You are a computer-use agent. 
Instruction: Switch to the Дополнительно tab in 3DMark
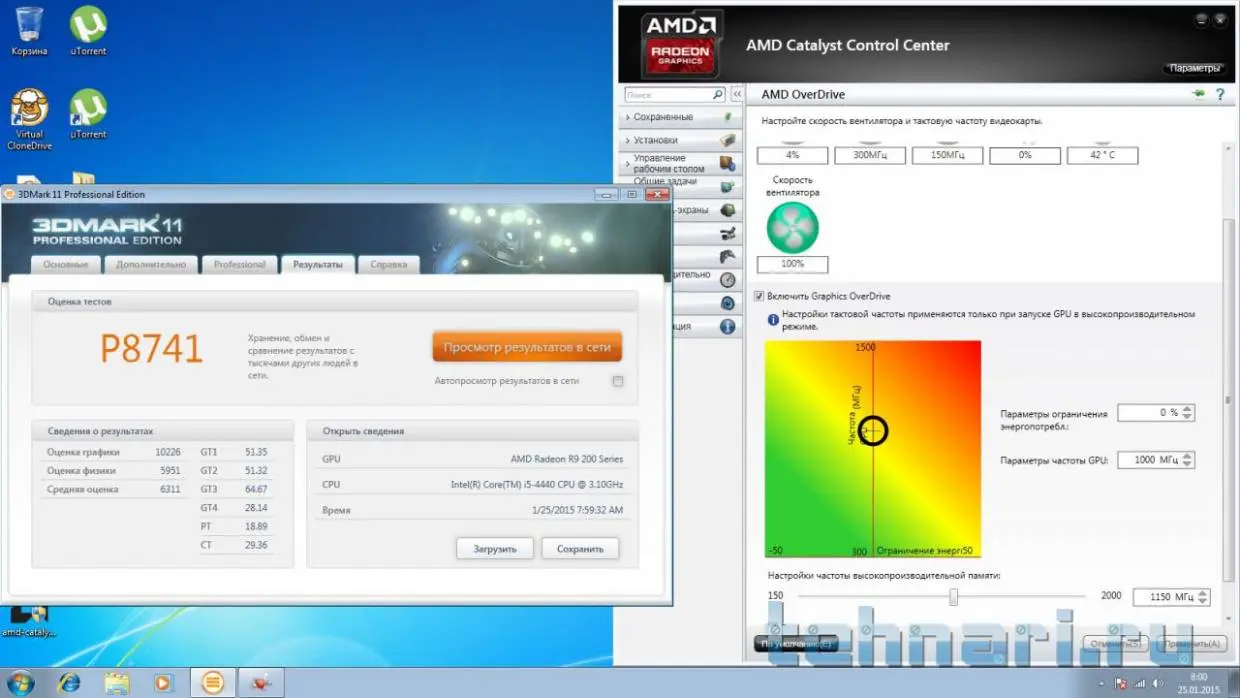coord(151,264)
